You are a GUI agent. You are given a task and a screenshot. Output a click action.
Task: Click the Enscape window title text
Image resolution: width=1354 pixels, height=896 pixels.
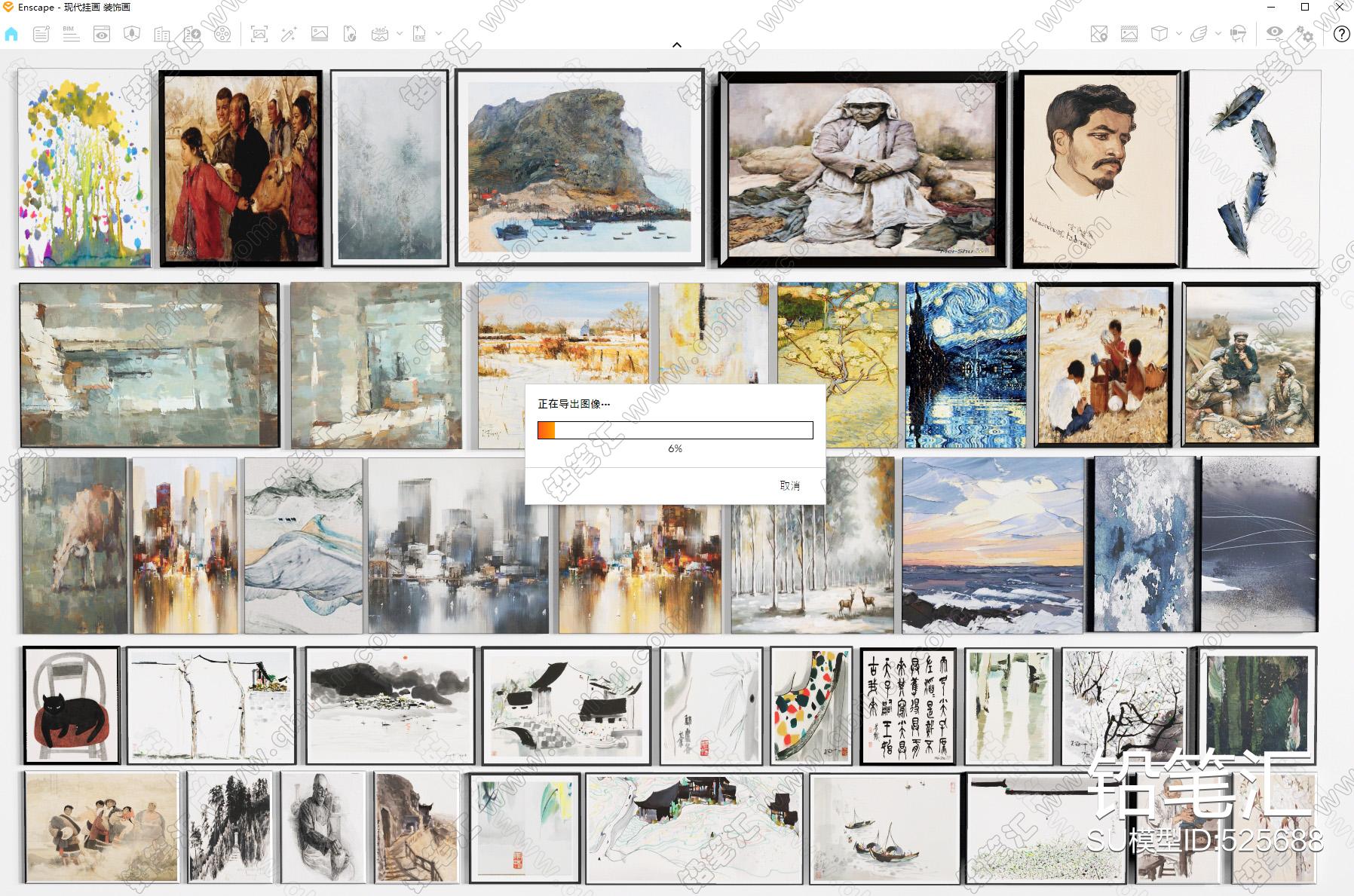click(74, 7)
